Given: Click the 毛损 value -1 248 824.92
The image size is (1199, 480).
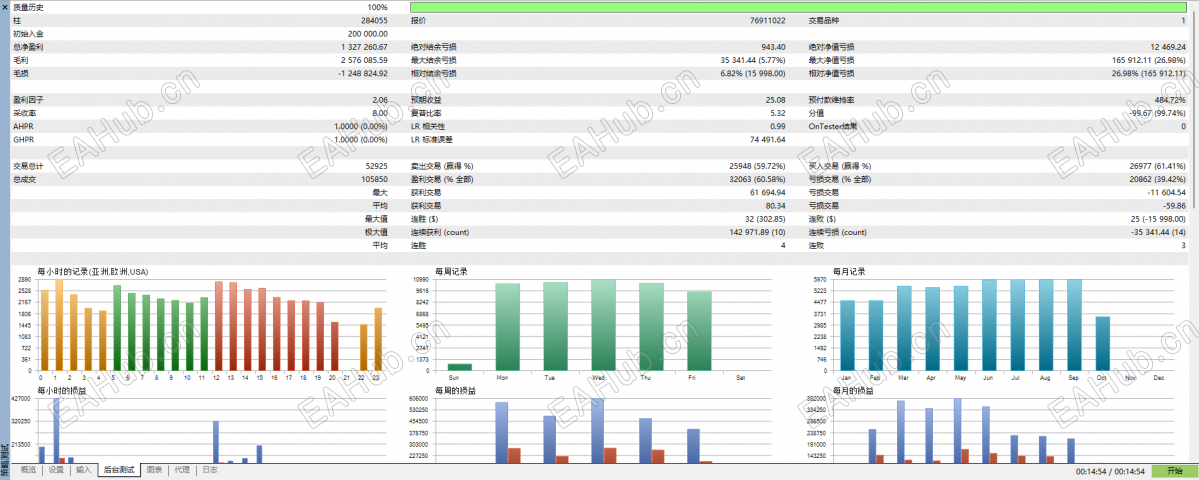Looking at the screenshot, I should 363,73.
